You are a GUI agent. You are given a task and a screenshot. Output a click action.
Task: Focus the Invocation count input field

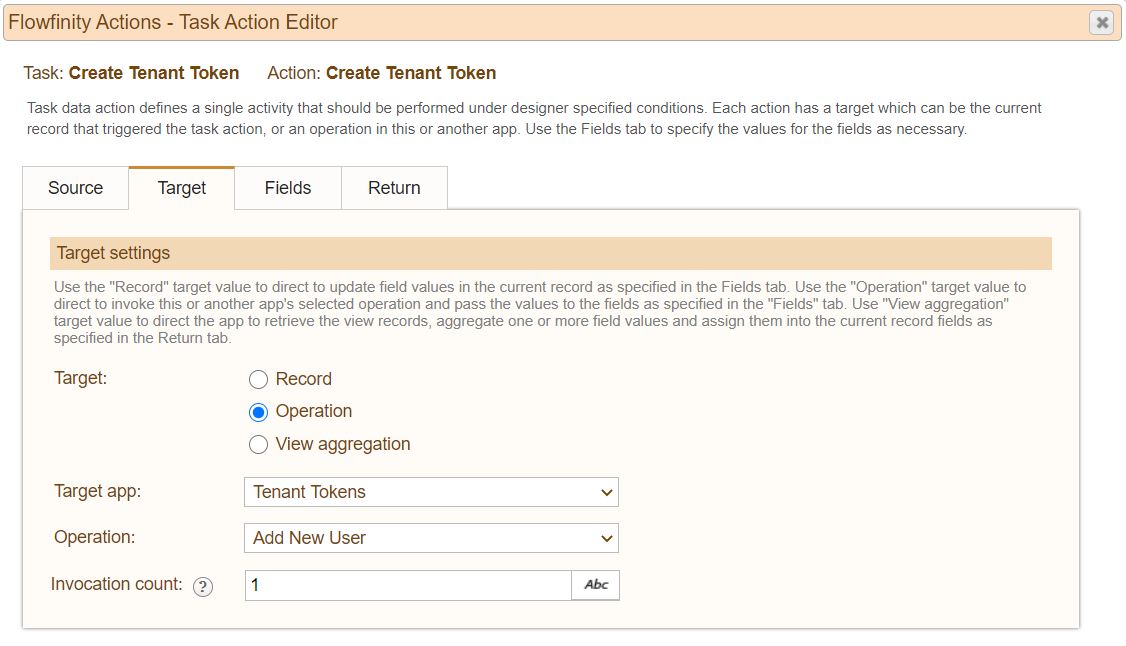point(408,585)
